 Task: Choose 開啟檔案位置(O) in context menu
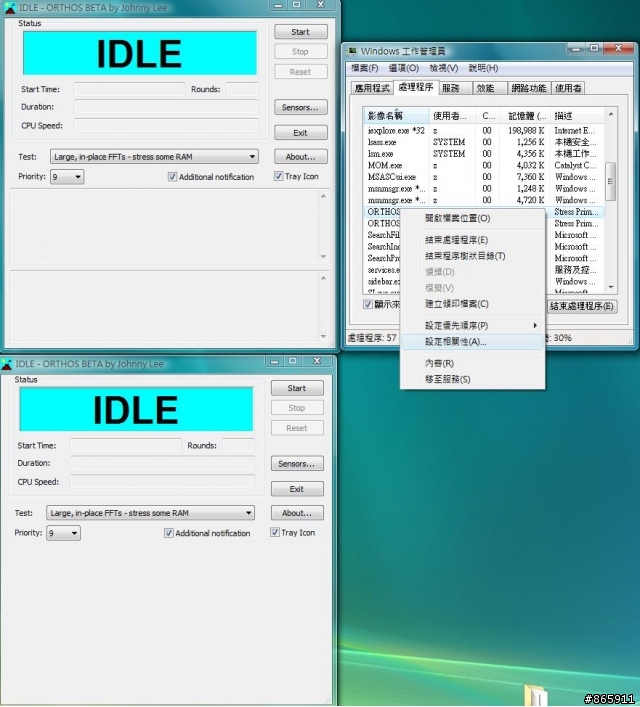(x=472, y=218)
